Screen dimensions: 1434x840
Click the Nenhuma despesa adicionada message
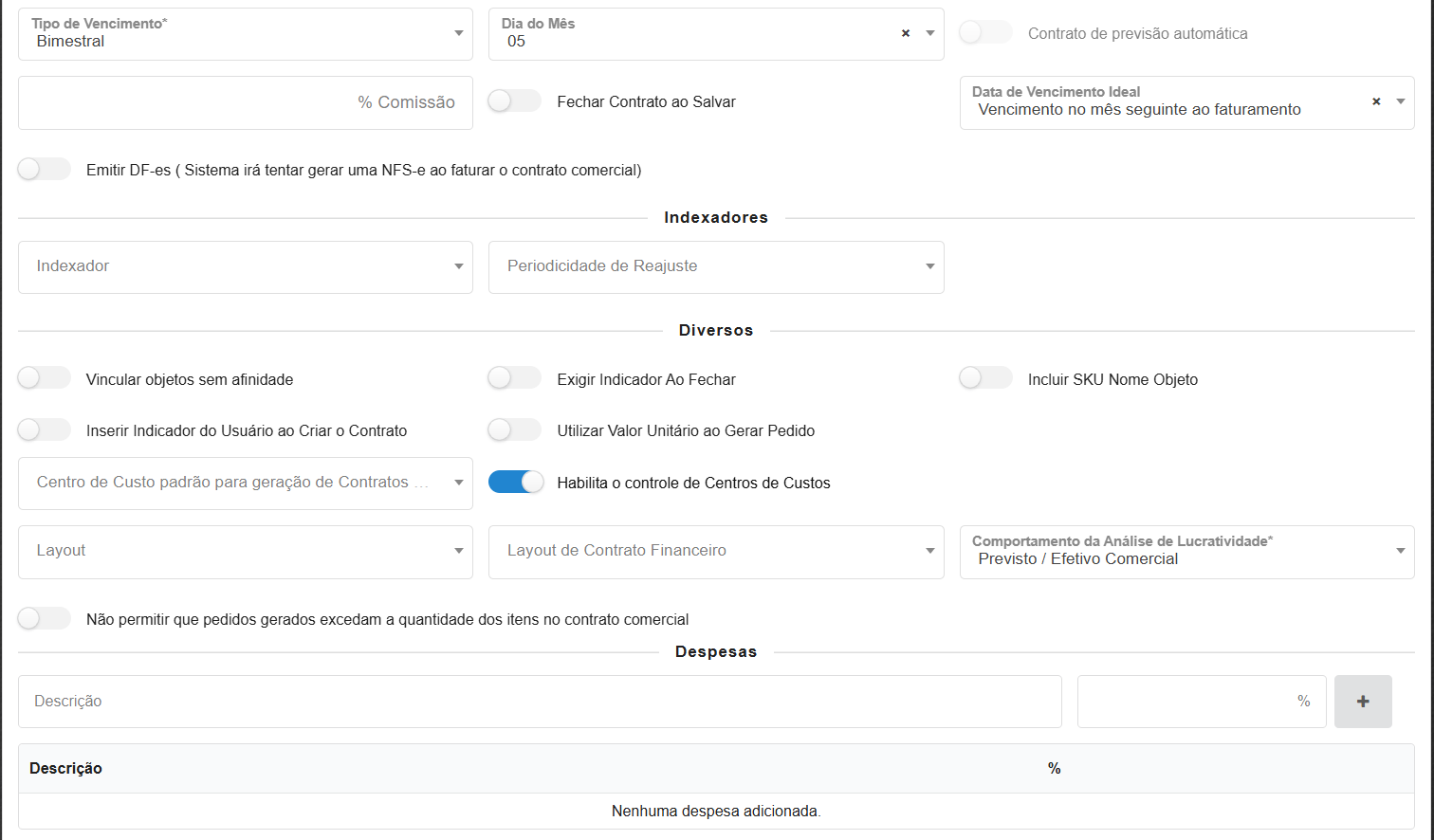(x=716, y=811)
